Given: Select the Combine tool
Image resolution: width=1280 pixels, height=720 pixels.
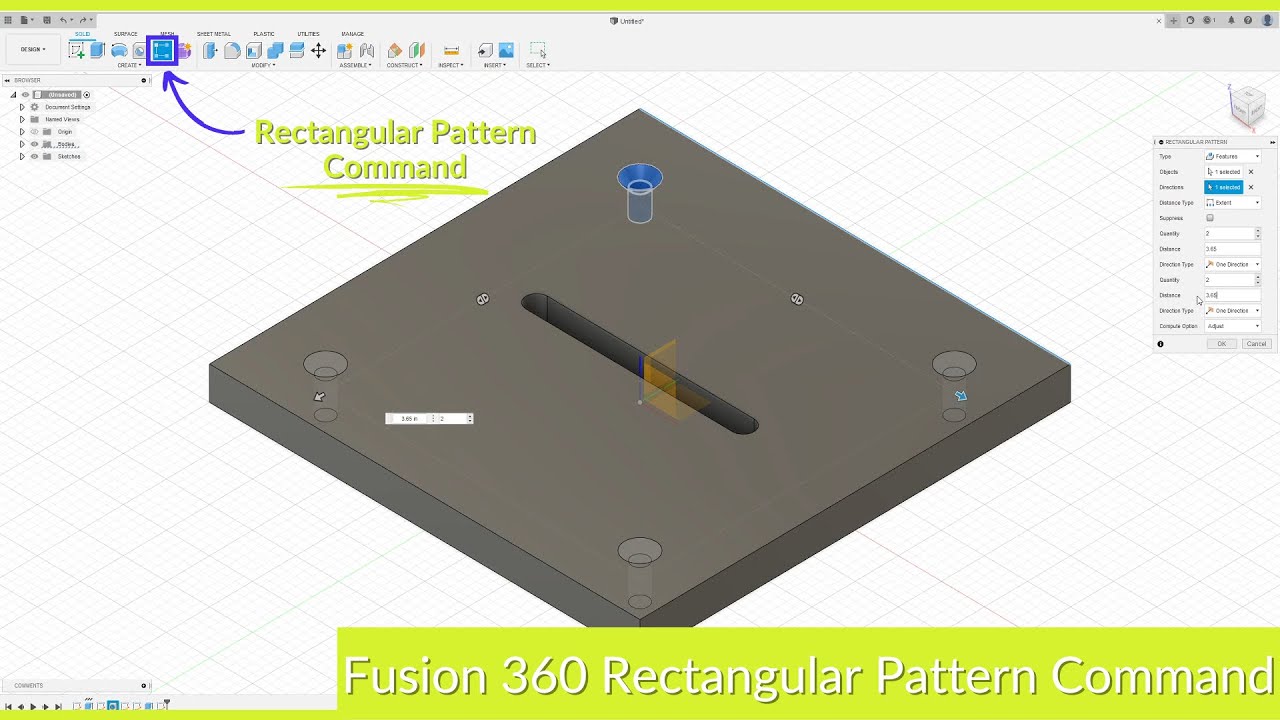Looking at the screenshot, I should click(x=275, y=50).
